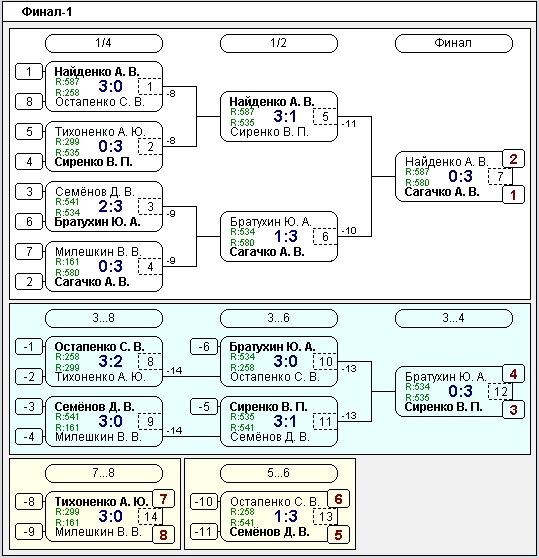The height and width of the screenshot is (558, 539).
Task: Select match number 7 dashed box
Action: point(500,176)
